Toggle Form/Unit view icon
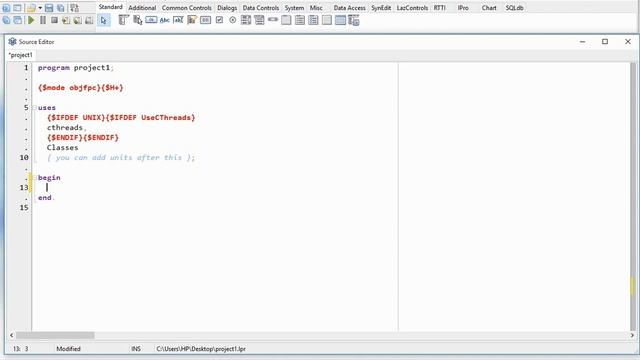 coord(74,8)
